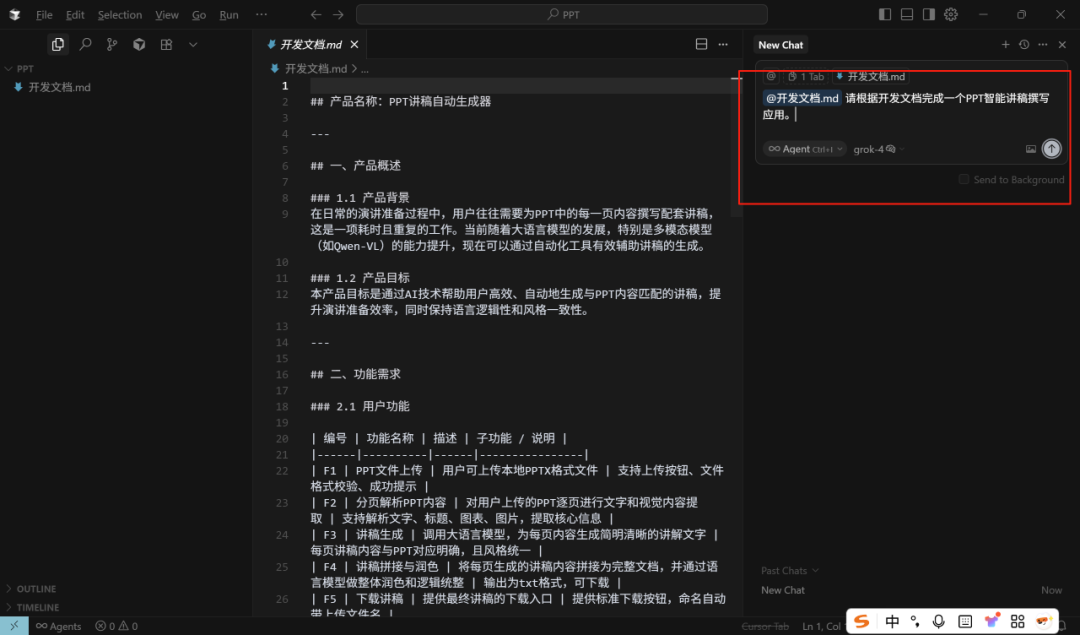The height and width of the screenshot is (635, 1080).
Task: Toggle the input method punctuation mode icon
Action: [x=915, y=621]
